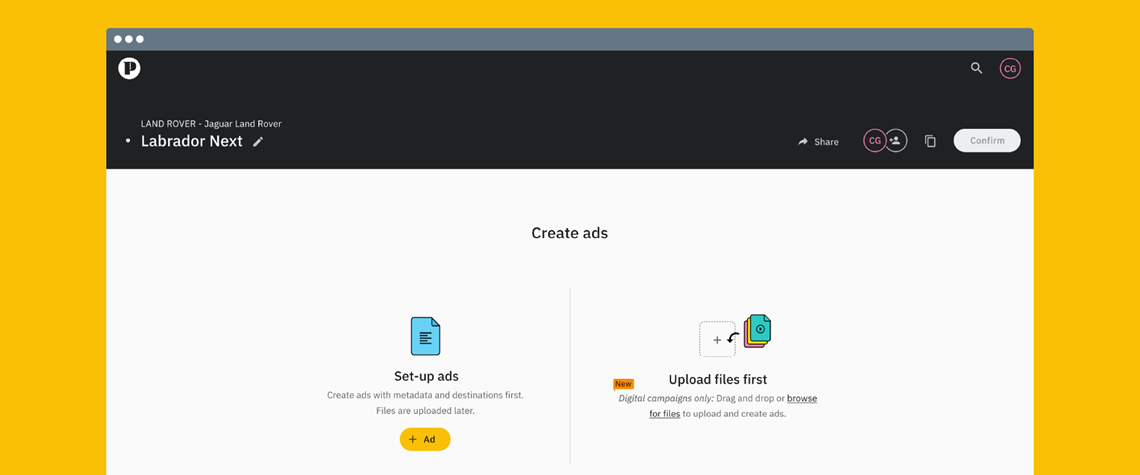This screenshot has height=475, width=1140.
Task: Click the Peach logo in the header
Action: 129,68
